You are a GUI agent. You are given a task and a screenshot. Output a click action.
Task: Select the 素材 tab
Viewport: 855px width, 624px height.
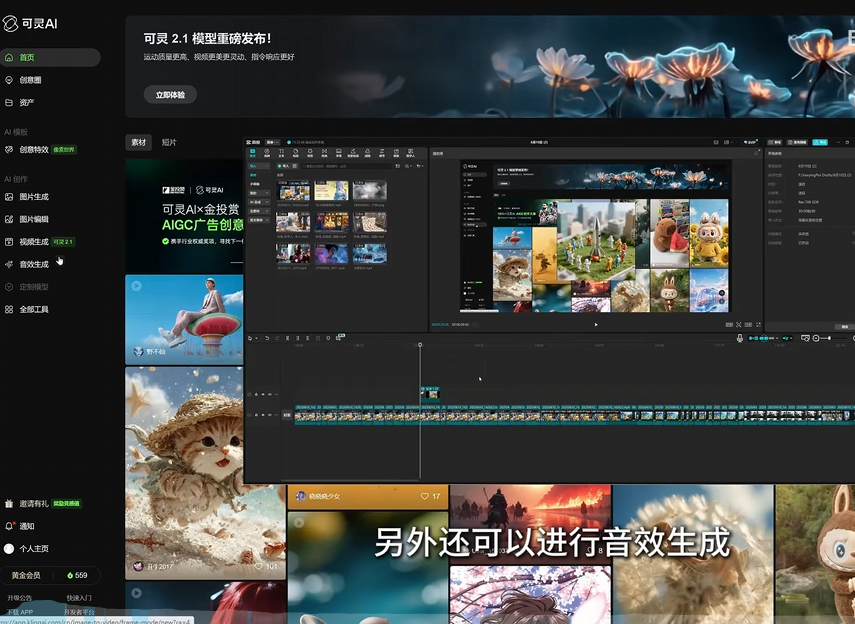pos(138,142)
